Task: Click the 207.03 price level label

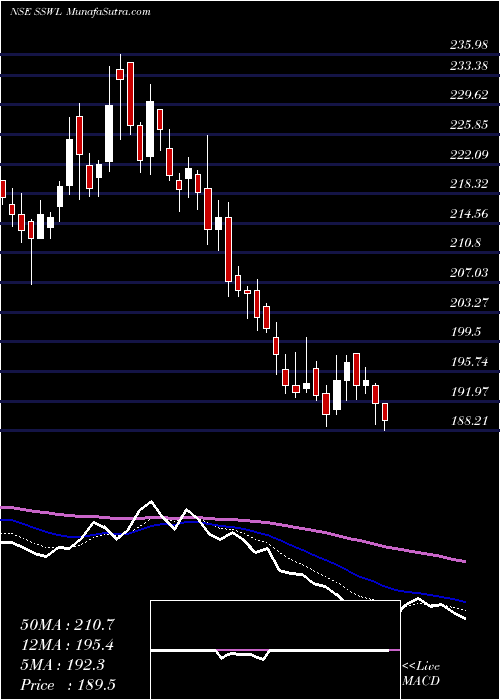Action: [468, 273]
